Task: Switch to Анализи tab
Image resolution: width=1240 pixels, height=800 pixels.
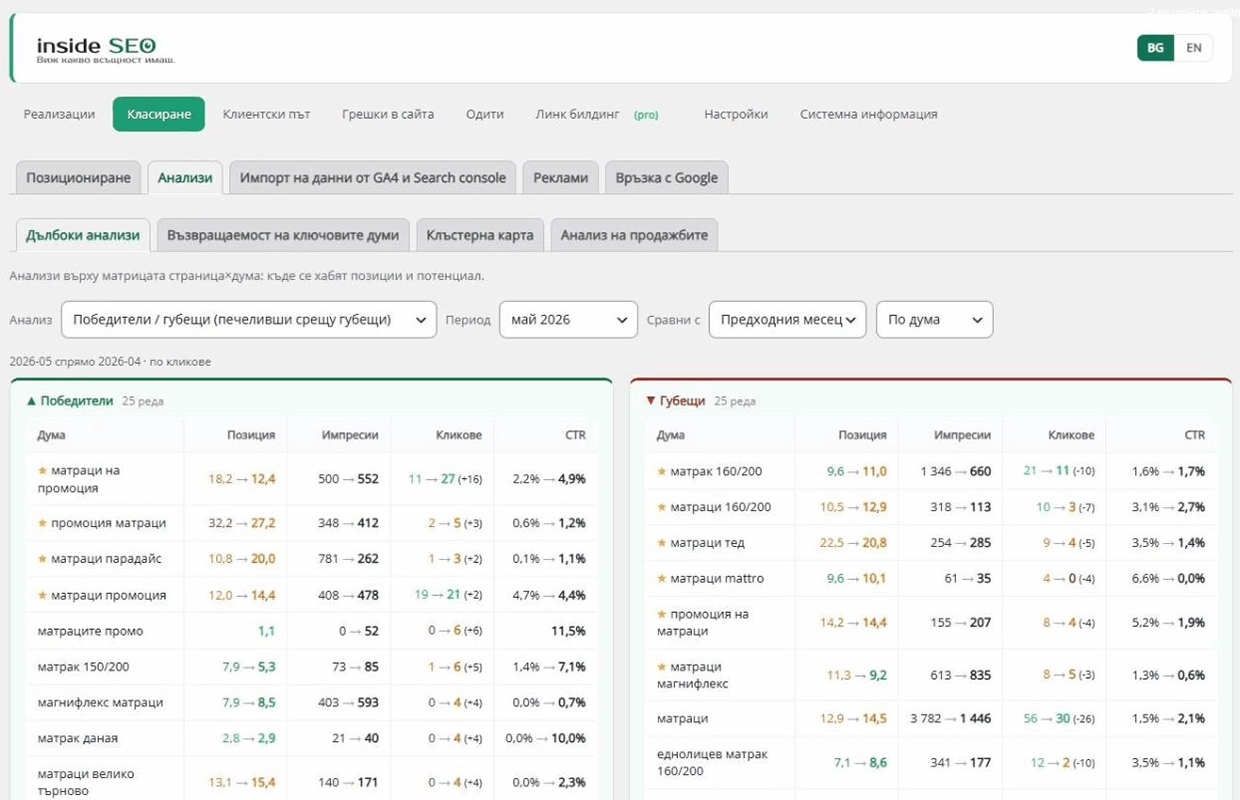Action: click(x=185, y=177)
